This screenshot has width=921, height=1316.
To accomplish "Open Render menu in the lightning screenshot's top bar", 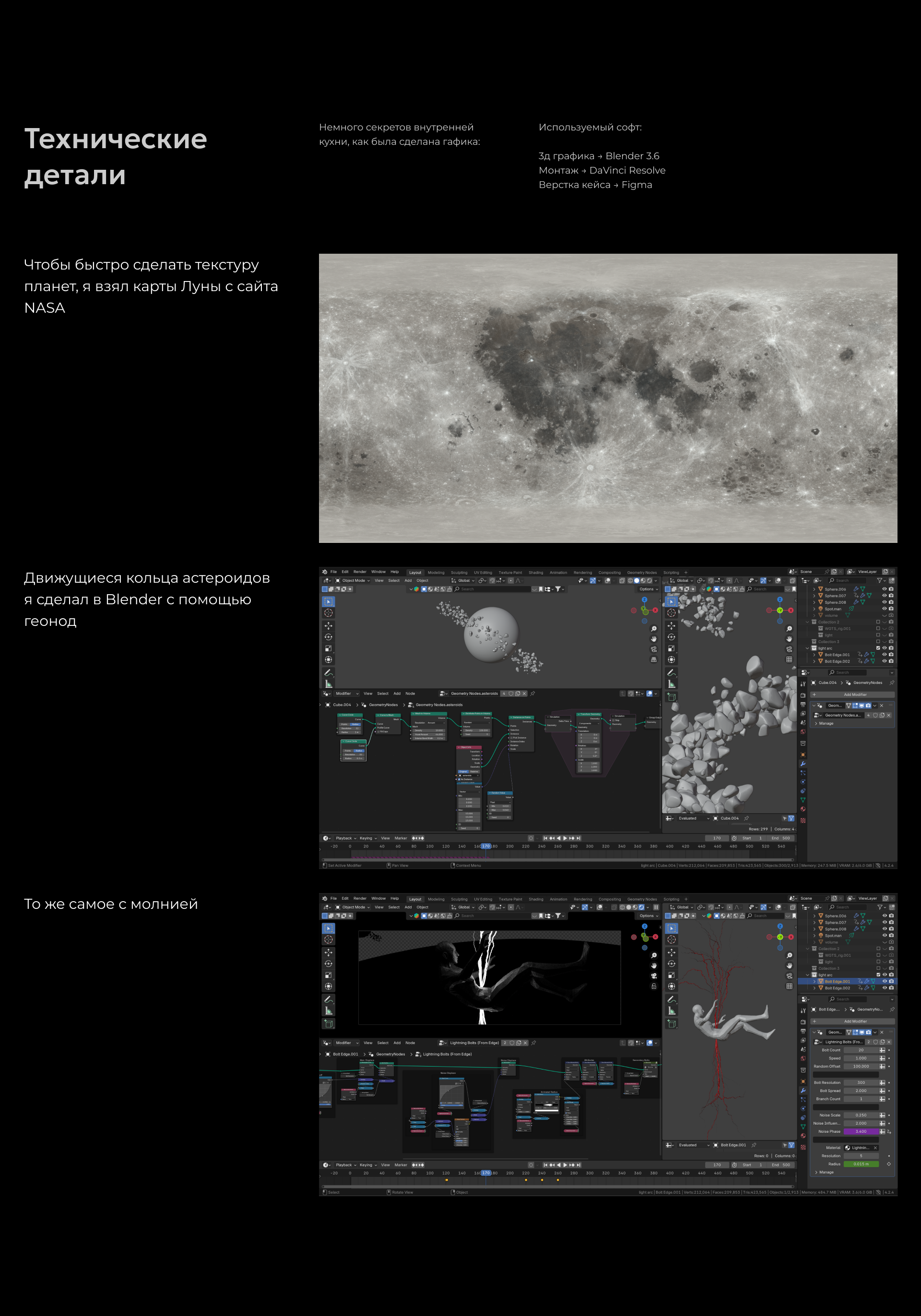I will 359,898.
